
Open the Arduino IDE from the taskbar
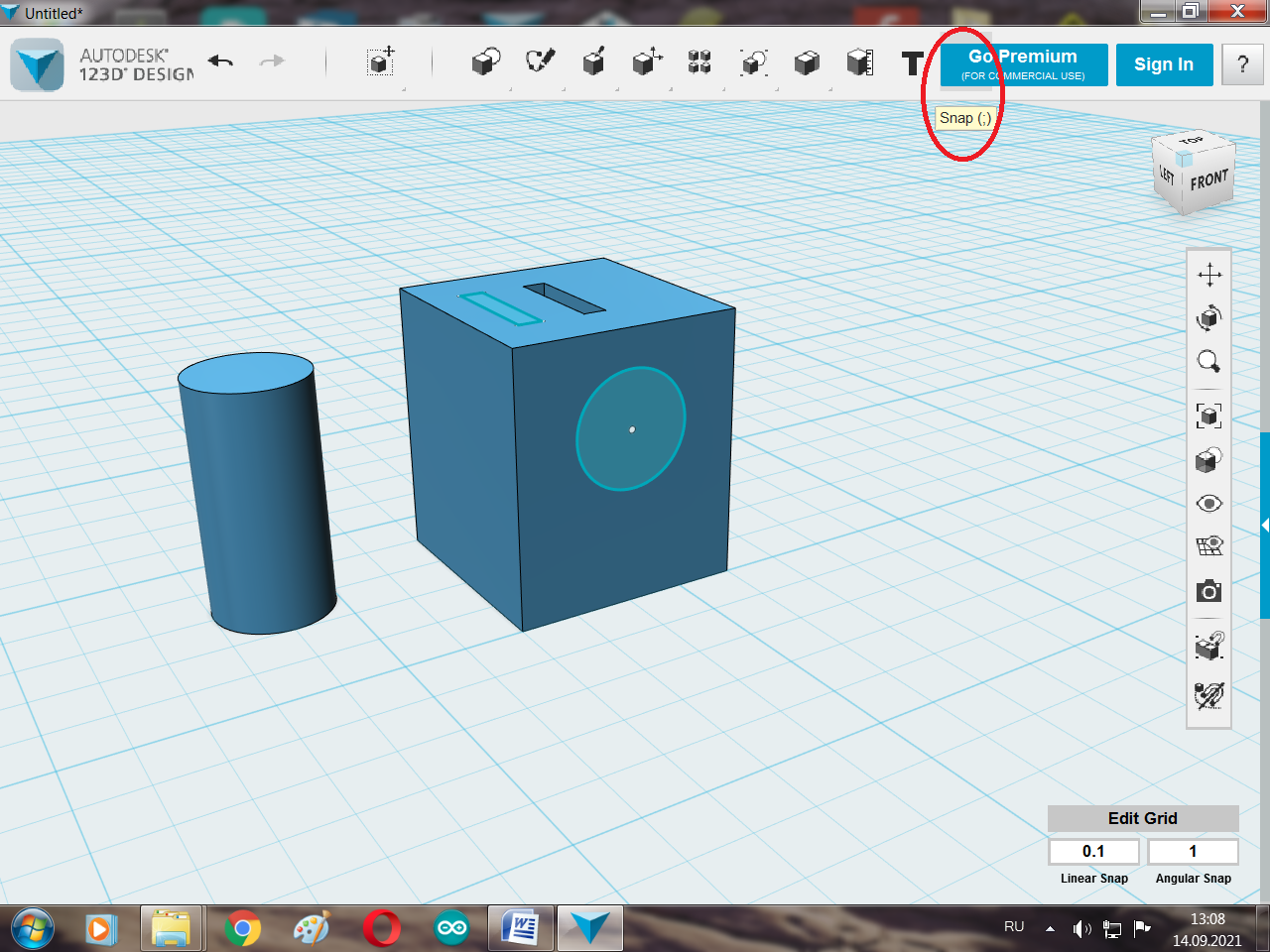tap(451, 929)
